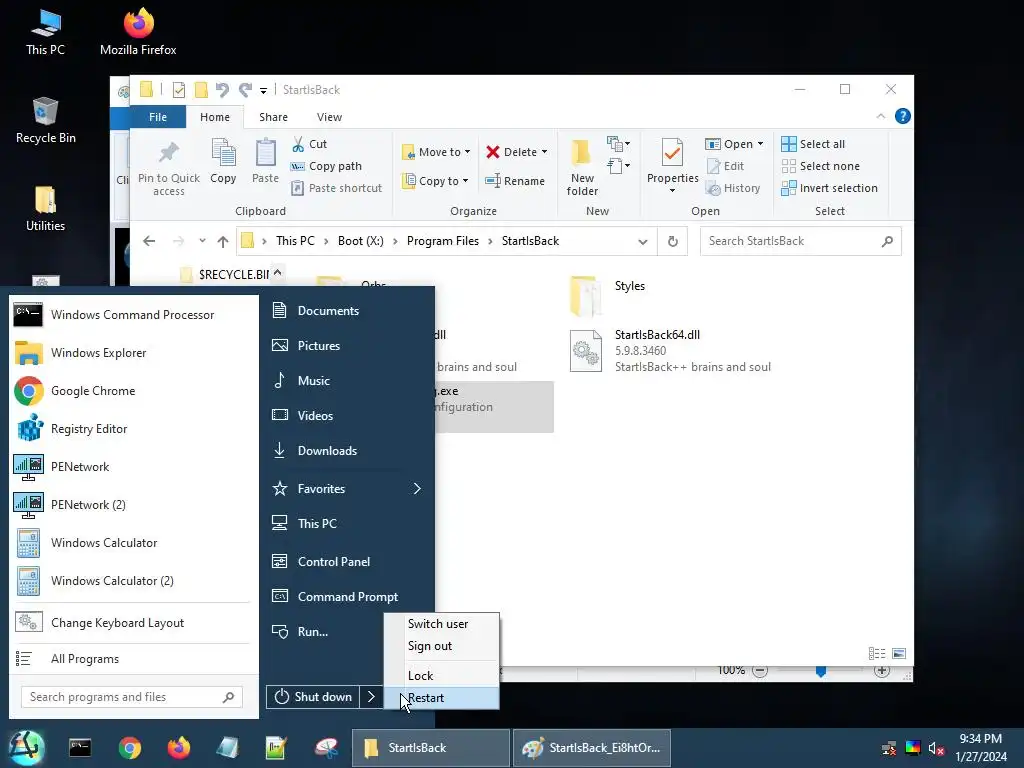Open the File tab in Explorer
The width and height of the screenshot is (1024, 768).
pyautogui.click(x=158, y=117)
